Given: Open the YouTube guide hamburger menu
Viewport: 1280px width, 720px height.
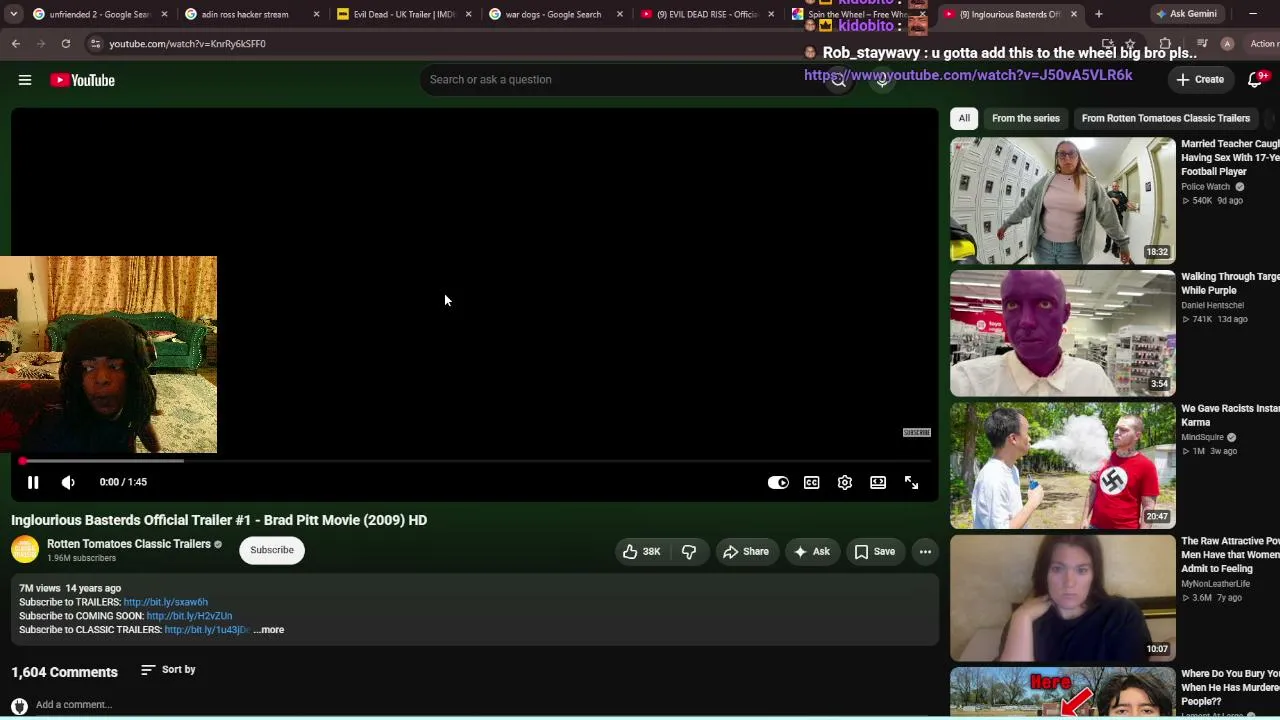Looking at the screenshot, I should pos(25,80).
